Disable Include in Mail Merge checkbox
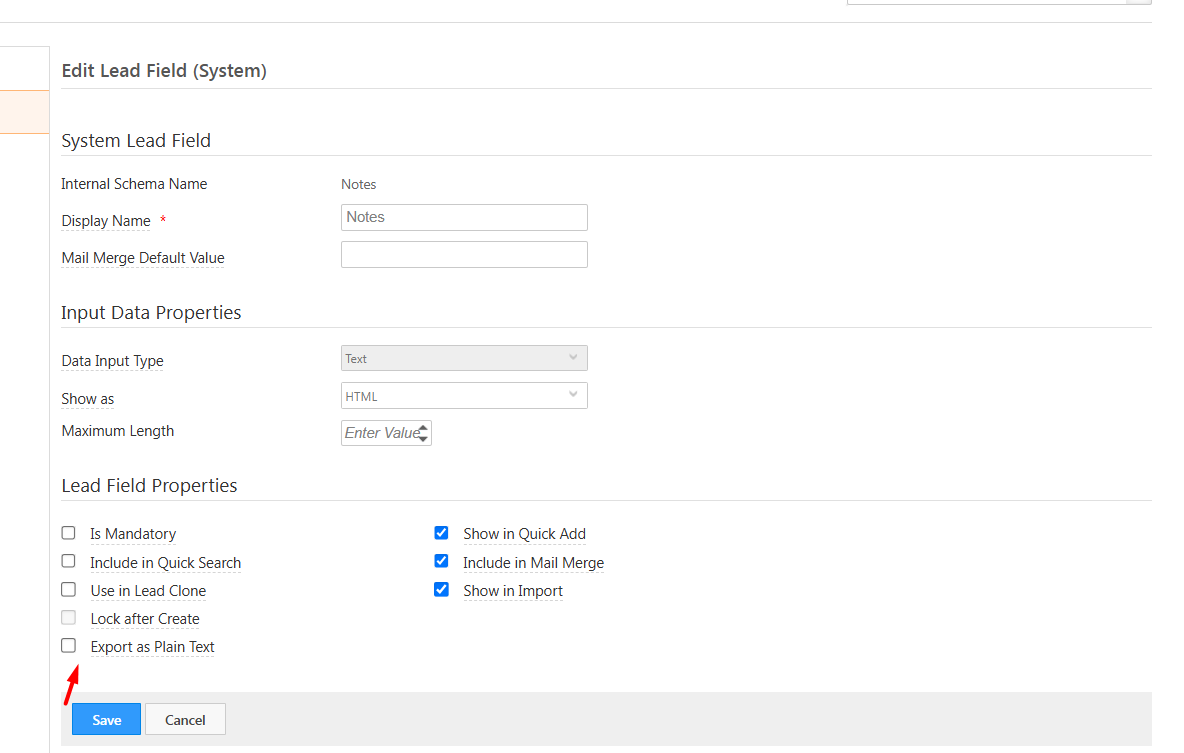 point(441,561)
